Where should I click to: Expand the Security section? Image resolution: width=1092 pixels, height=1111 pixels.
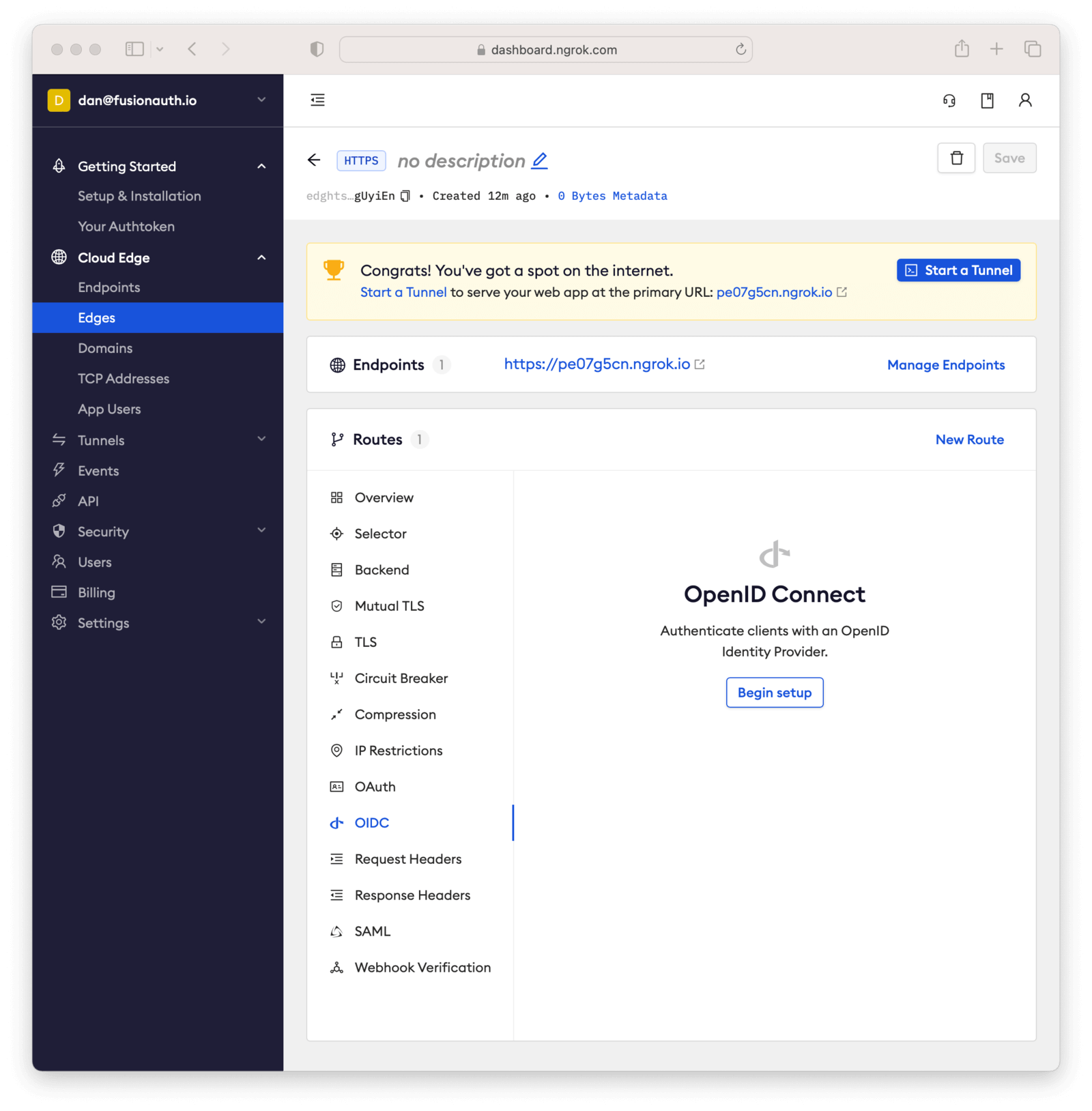261,530
